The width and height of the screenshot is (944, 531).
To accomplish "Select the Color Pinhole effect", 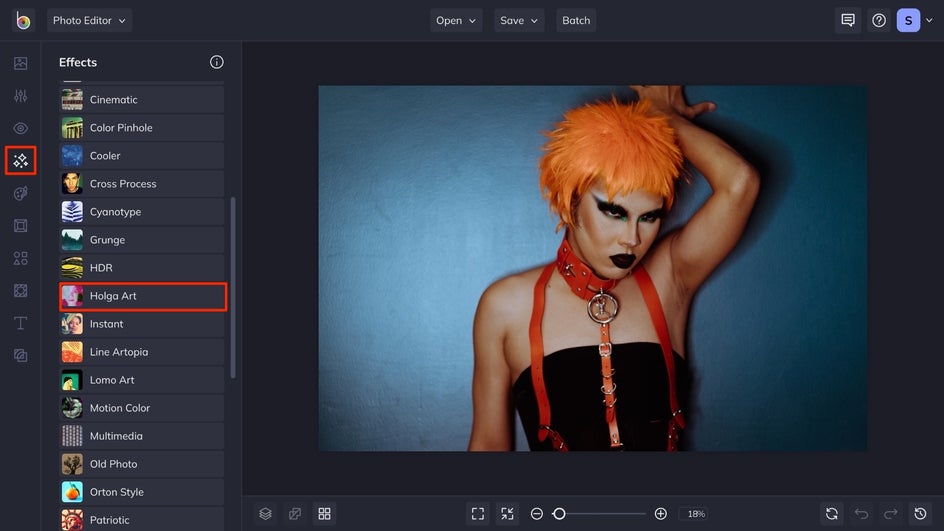I will [x=142, y=128].
